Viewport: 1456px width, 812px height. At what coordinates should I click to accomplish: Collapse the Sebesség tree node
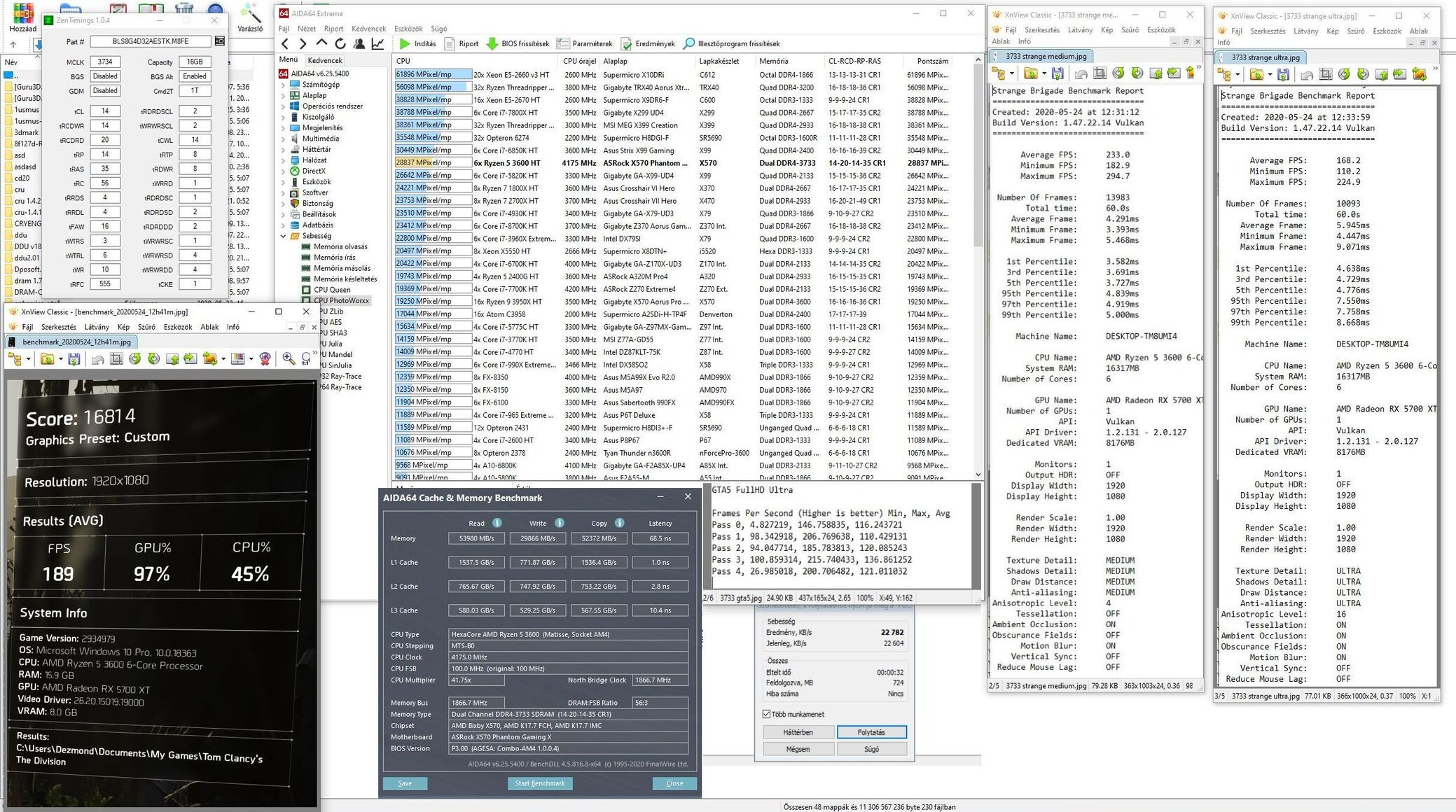pos(283,236)
